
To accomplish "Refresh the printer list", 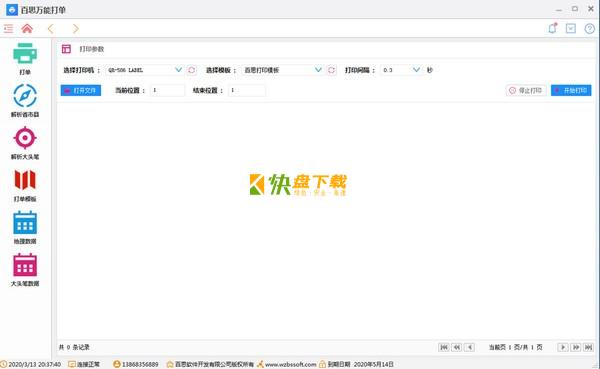I will [192, 70].
